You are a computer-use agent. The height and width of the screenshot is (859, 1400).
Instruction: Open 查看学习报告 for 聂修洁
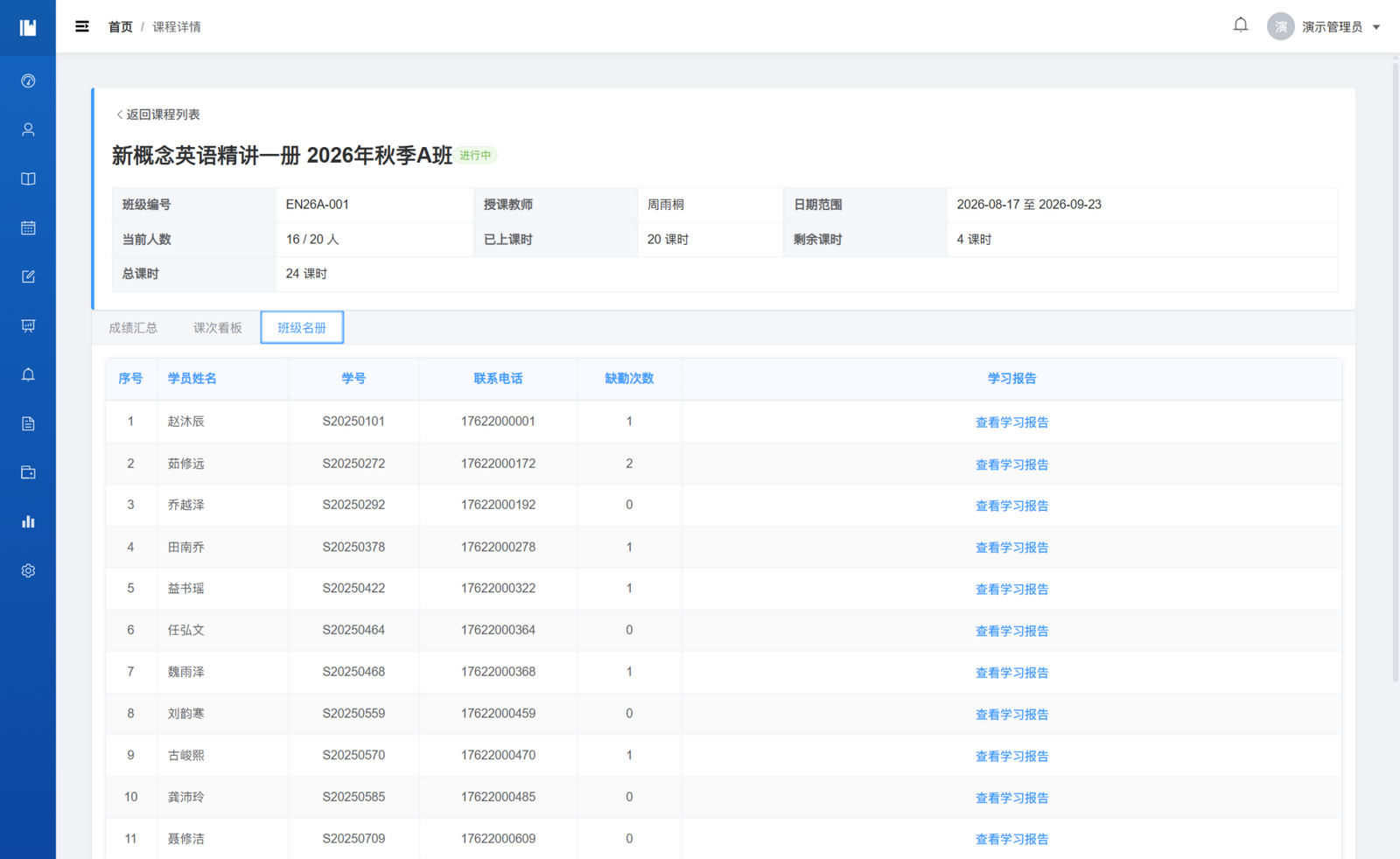coord(1011,839)
